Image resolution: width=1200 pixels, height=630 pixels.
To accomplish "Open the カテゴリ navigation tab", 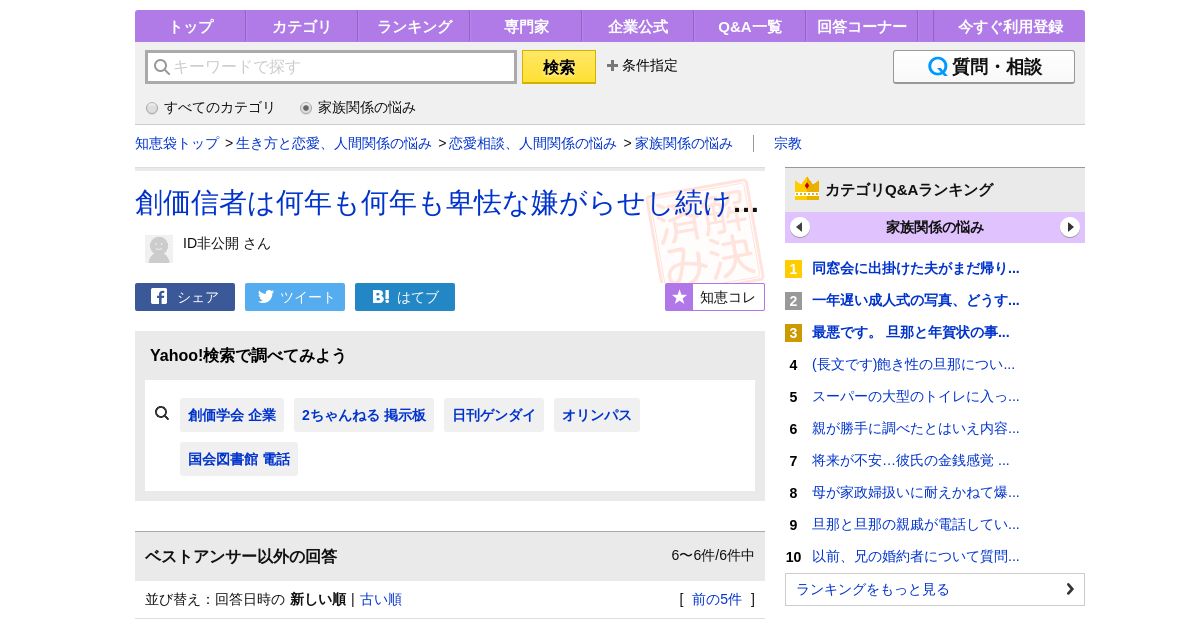I will pyautogui.click(x=301, y=26).
